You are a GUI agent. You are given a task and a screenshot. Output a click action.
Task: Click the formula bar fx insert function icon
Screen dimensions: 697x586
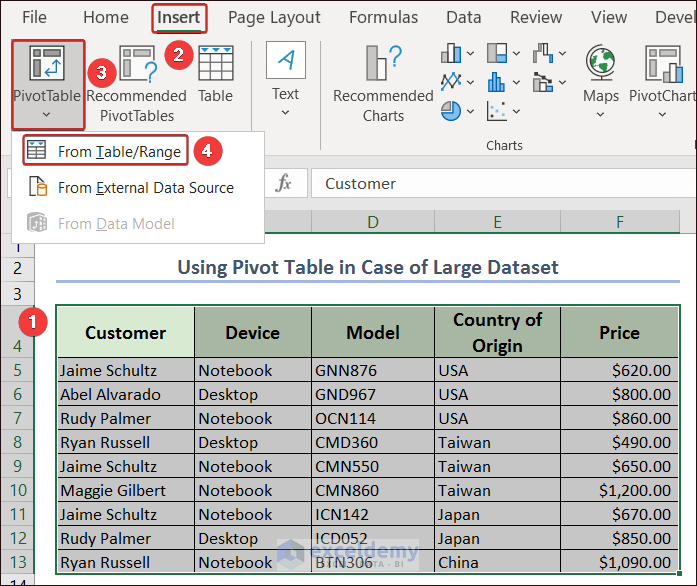284,183
